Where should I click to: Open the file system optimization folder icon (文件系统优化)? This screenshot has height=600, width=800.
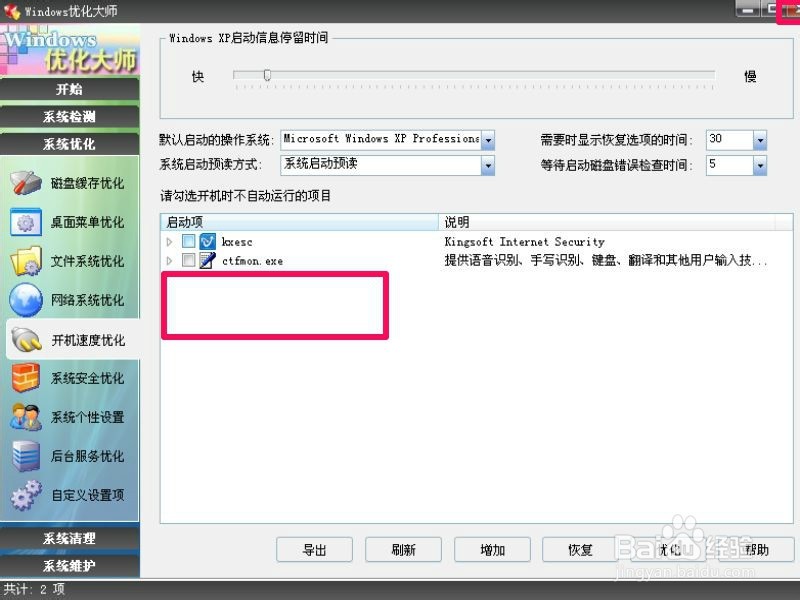(26, 261)
